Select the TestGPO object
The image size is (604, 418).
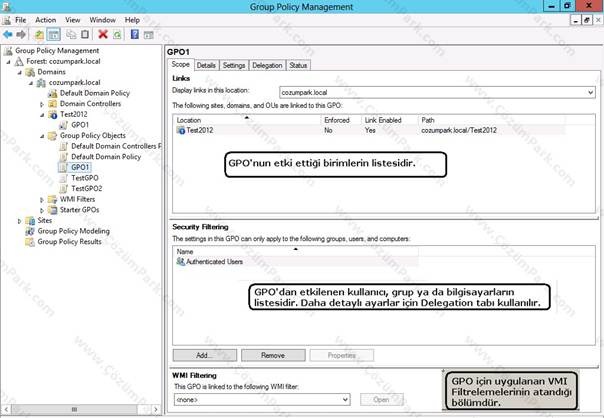pos(85,178)
